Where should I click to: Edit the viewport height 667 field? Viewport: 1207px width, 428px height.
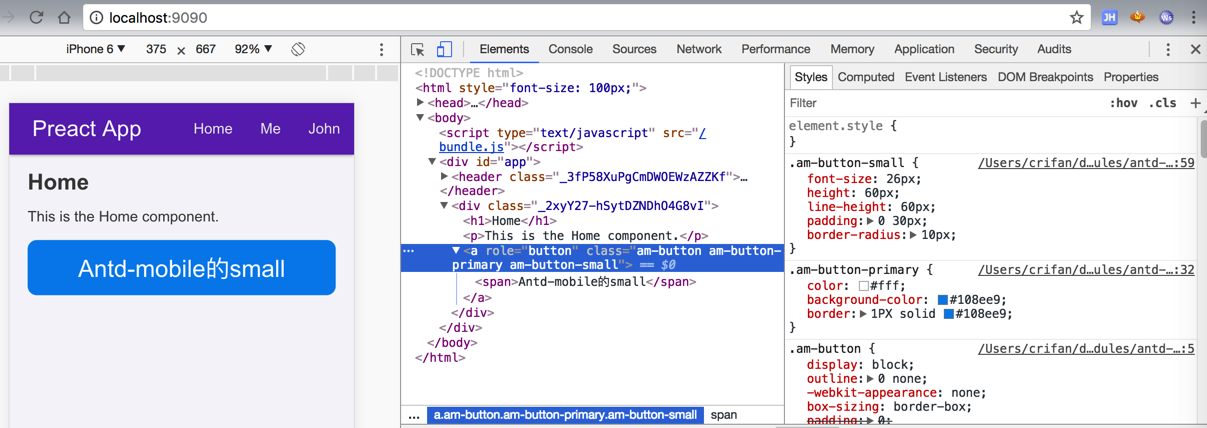pyautogui.click(x=206, y=49)
